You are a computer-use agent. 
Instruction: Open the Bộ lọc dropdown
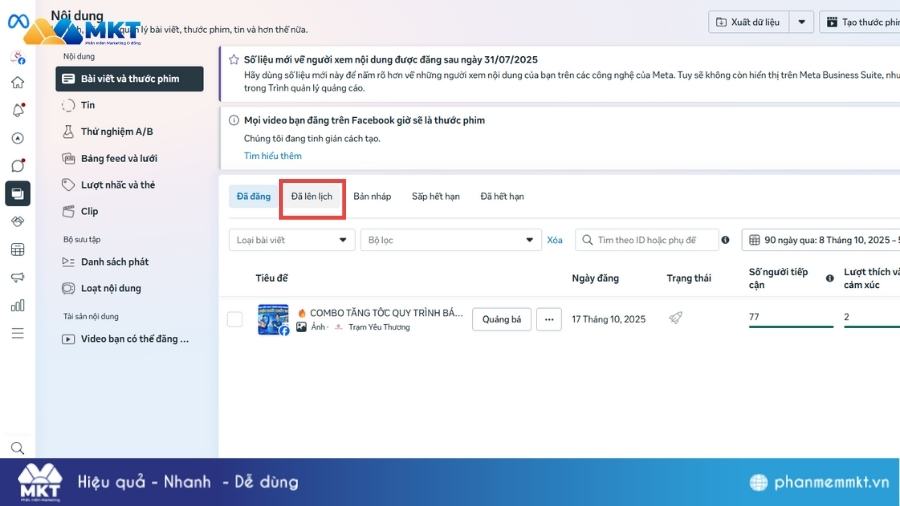coord(451,240)
